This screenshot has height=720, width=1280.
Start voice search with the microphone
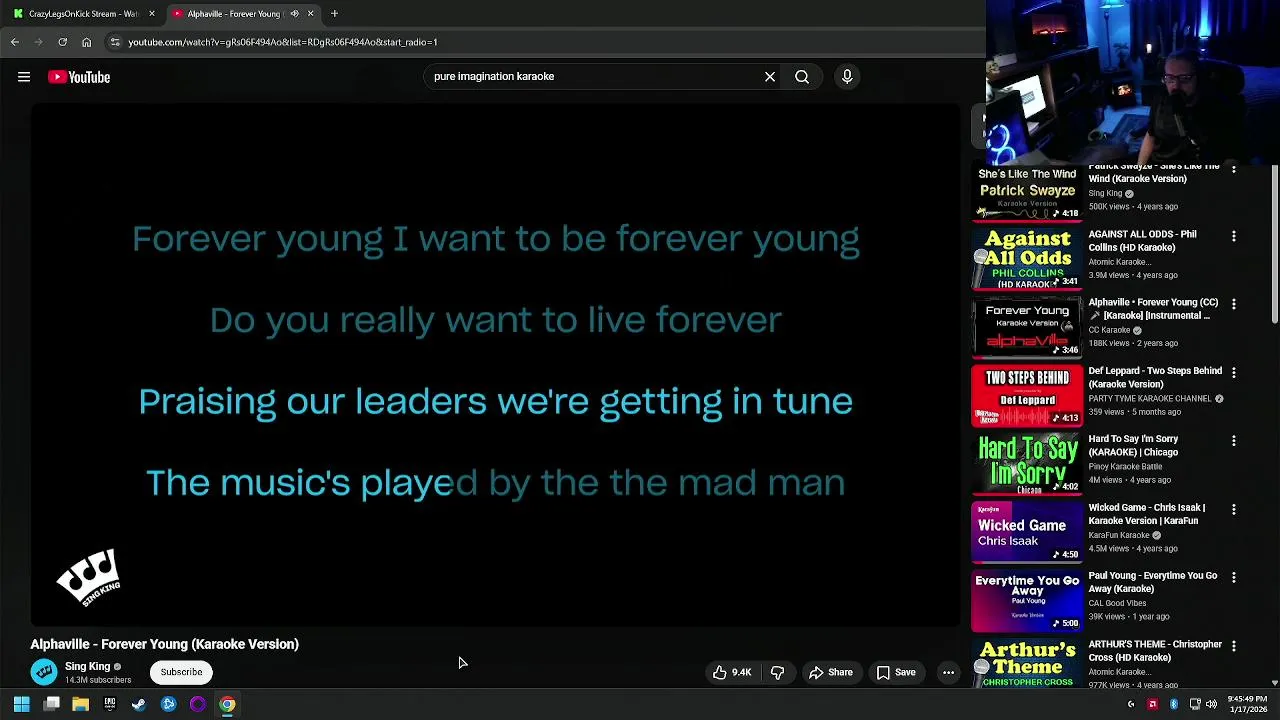847,76
